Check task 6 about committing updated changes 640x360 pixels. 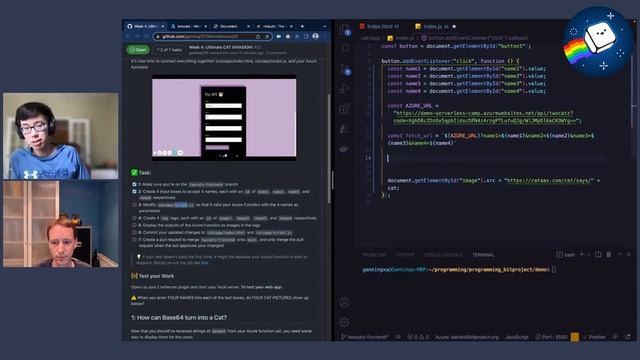[x=134, y=232]
